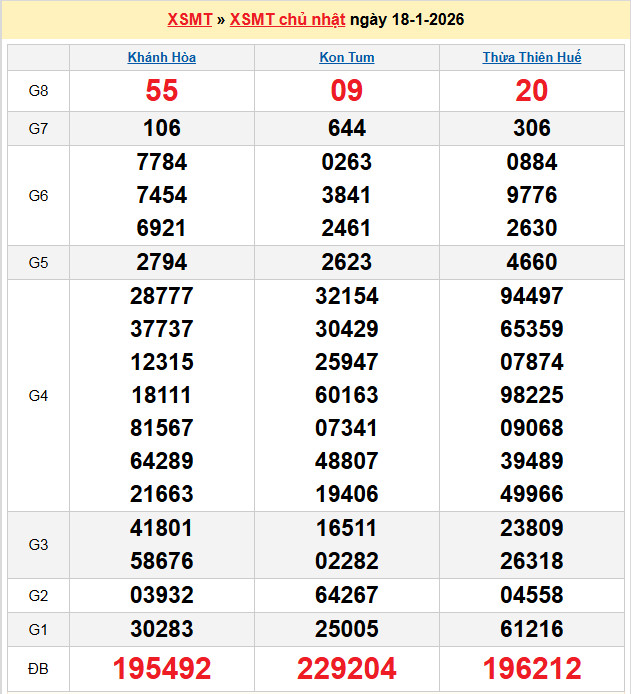Image resolution: width=631 pixels, height=694 pixels.
Task: Click the G4 row label
Action: tap(38, 395)
